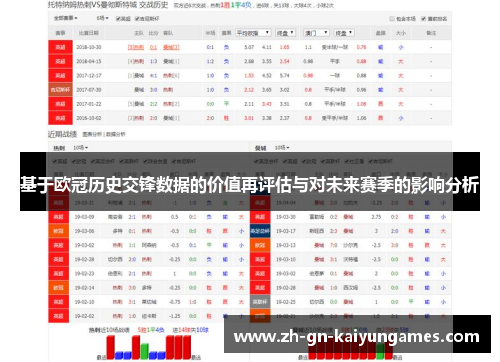This screenshot has width=500, height=362.
Task: Click handicap 平手 in the 2018-04-15 row
Action: pyautogui.click(x=335, y=61)
